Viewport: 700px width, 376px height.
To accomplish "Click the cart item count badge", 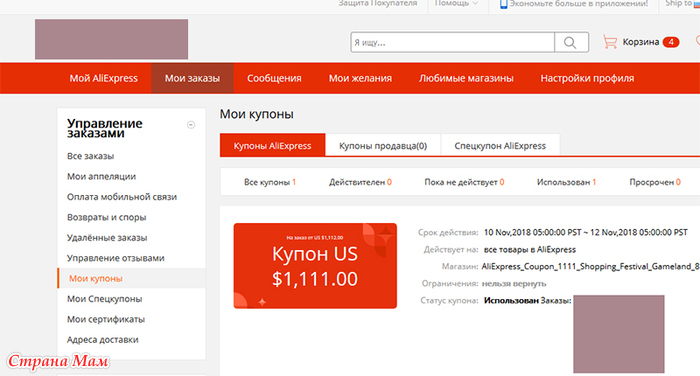I will (x=671, y=42).
